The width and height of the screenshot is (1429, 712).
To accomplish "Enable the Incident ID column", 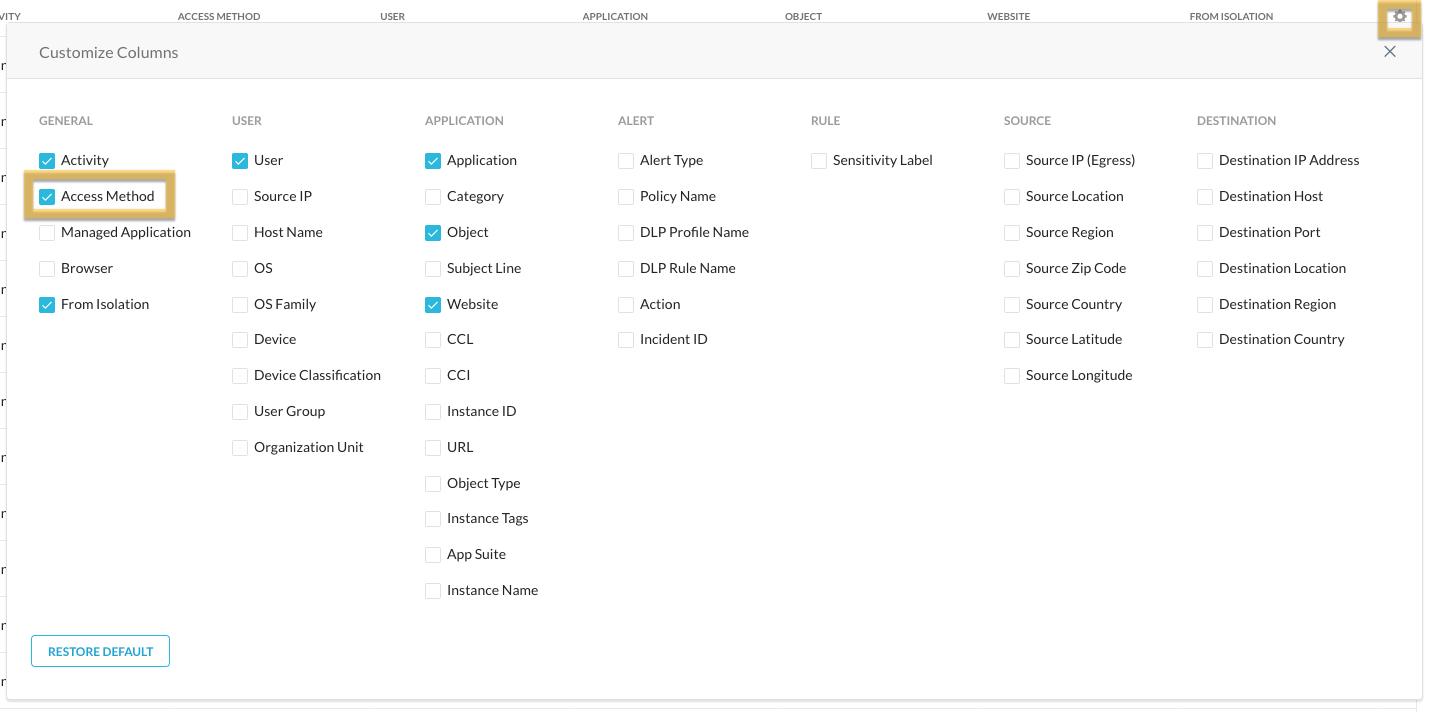I will pos(626,340).
